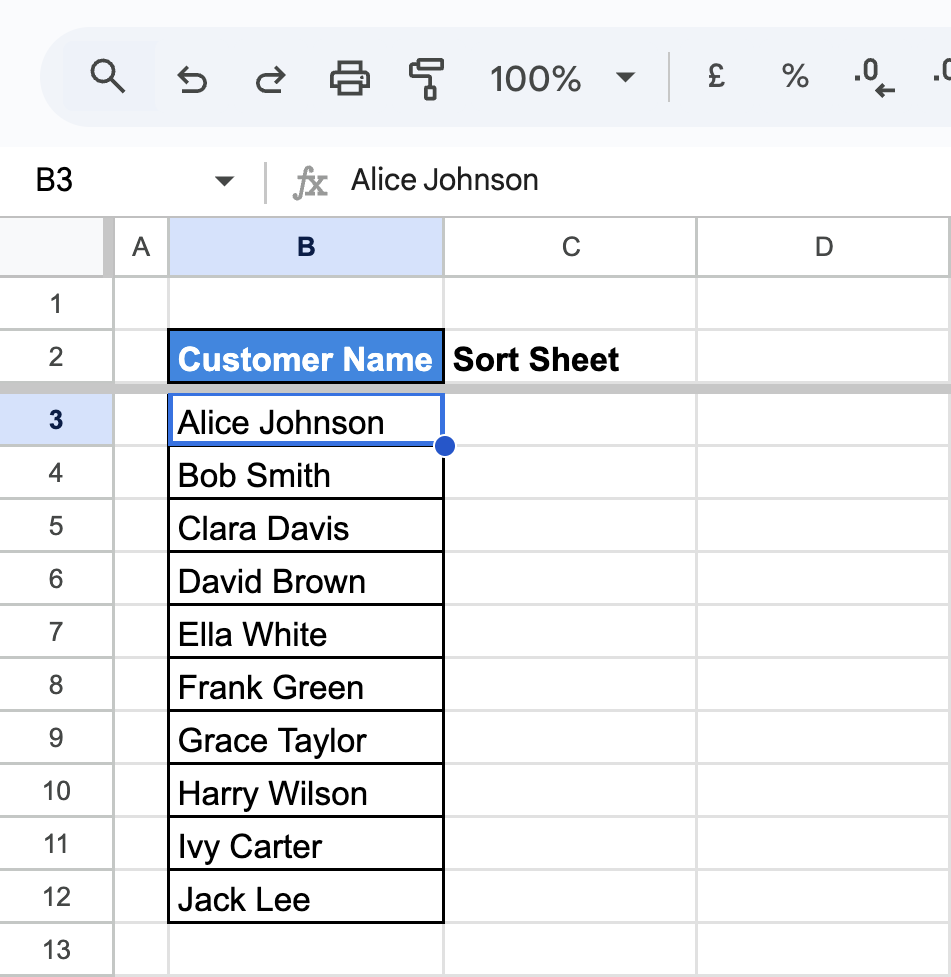Viewport: 951px width, 977px height.
Task: Click the search menus magnifier icon
Action: (x=108, y=77)
